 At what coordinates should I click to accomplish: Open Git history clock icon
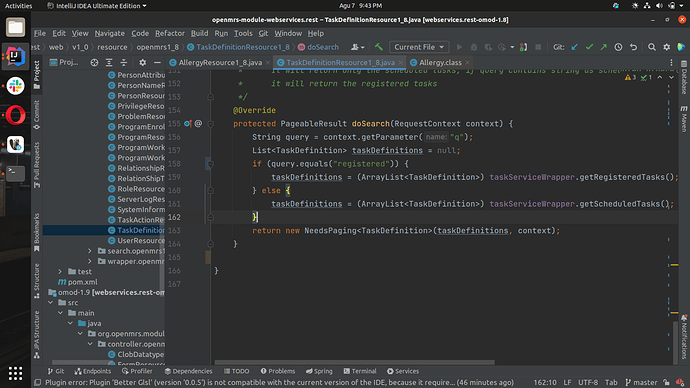click(x=618, y=47)
